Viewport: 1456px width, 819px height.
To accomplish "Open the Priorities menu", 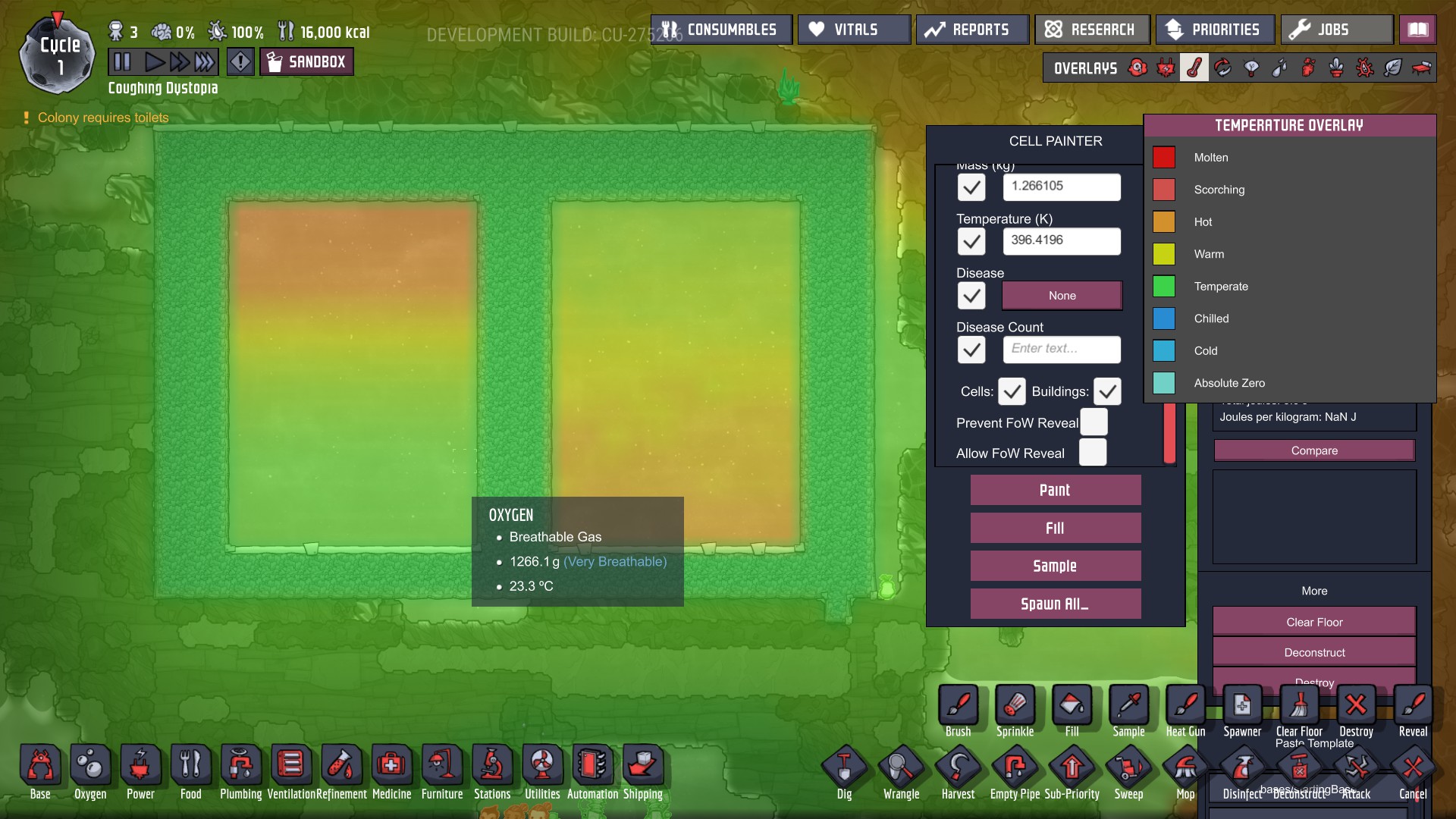I will tap(1215, 30).
